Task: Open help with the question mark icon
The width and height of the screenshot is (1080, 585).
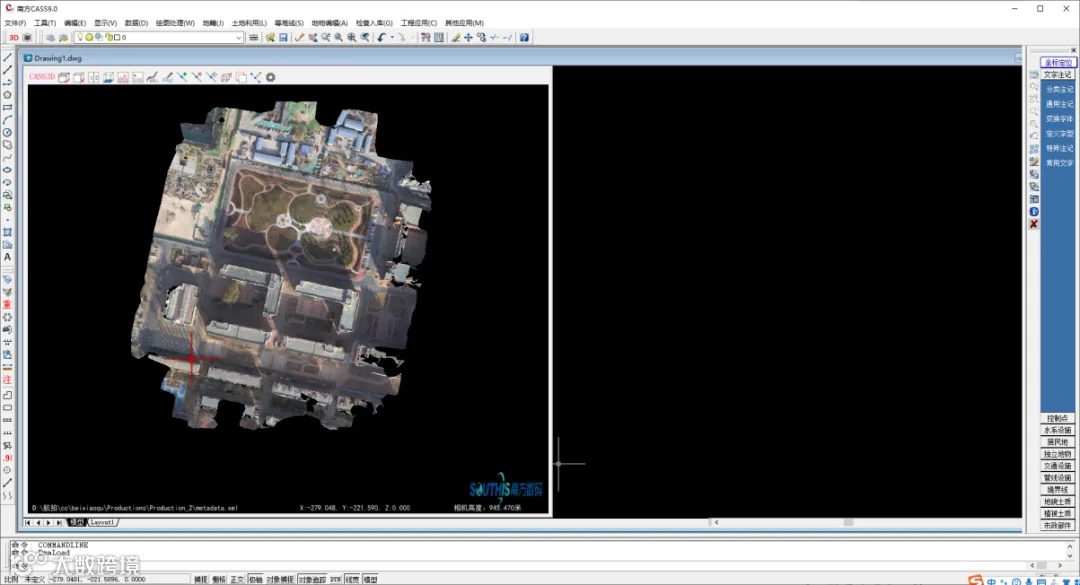Action: pyautogui.click(x=524, y=37)
